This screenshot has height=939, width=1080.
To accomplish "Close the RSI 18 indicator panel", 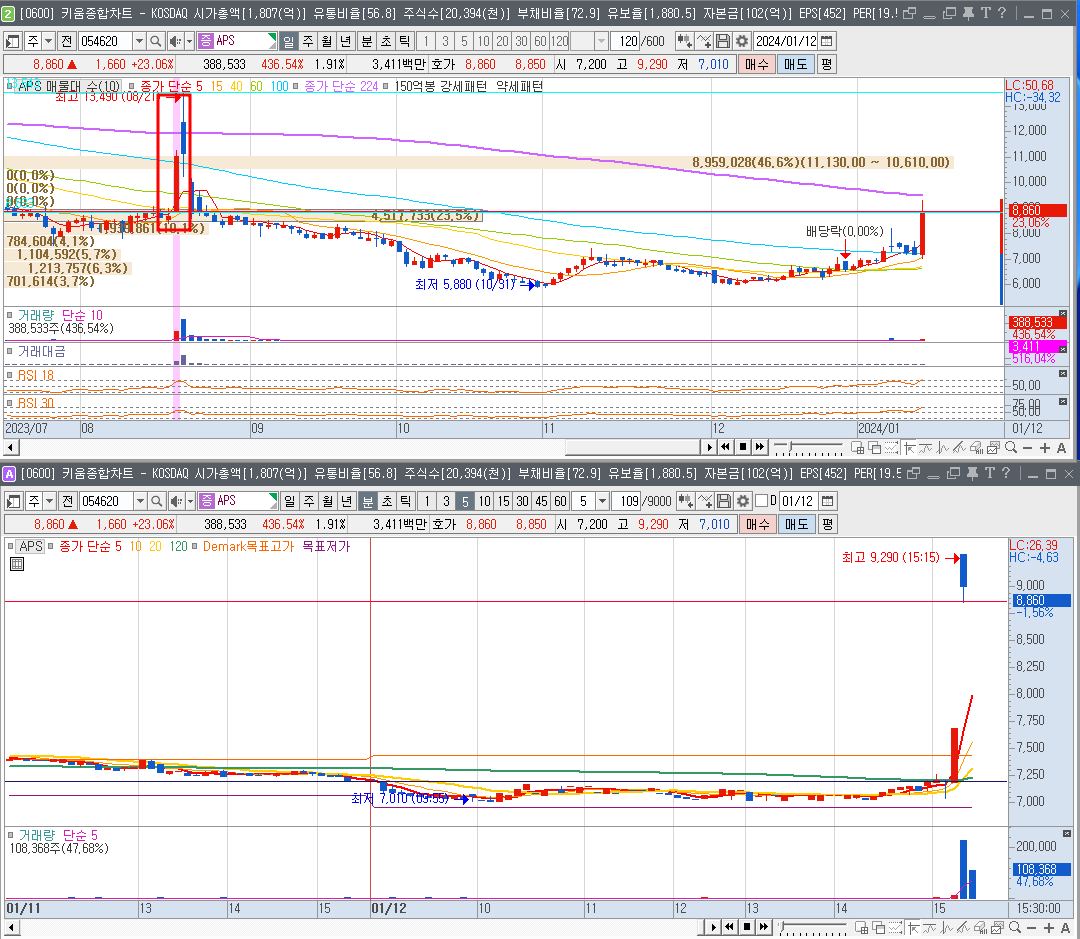I will pyautogui.click(x=1063, y=373).
